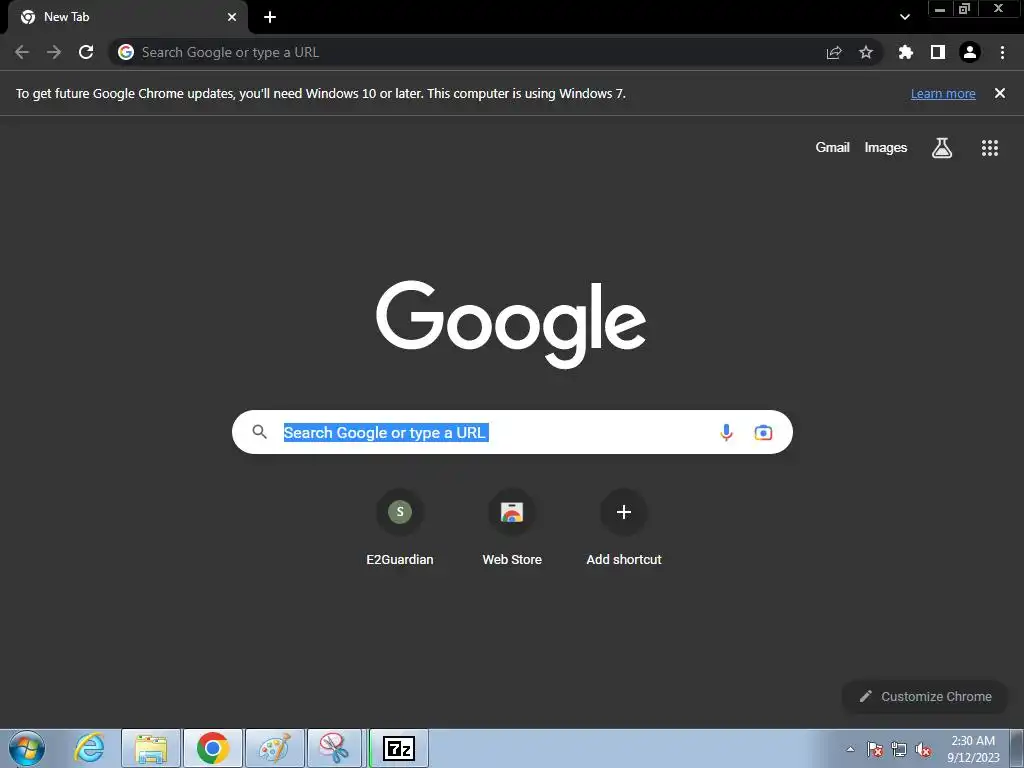The image size is (1024, 768).
Task: Open the Extensions puzzle icon
Action: [x=906, y=52]
